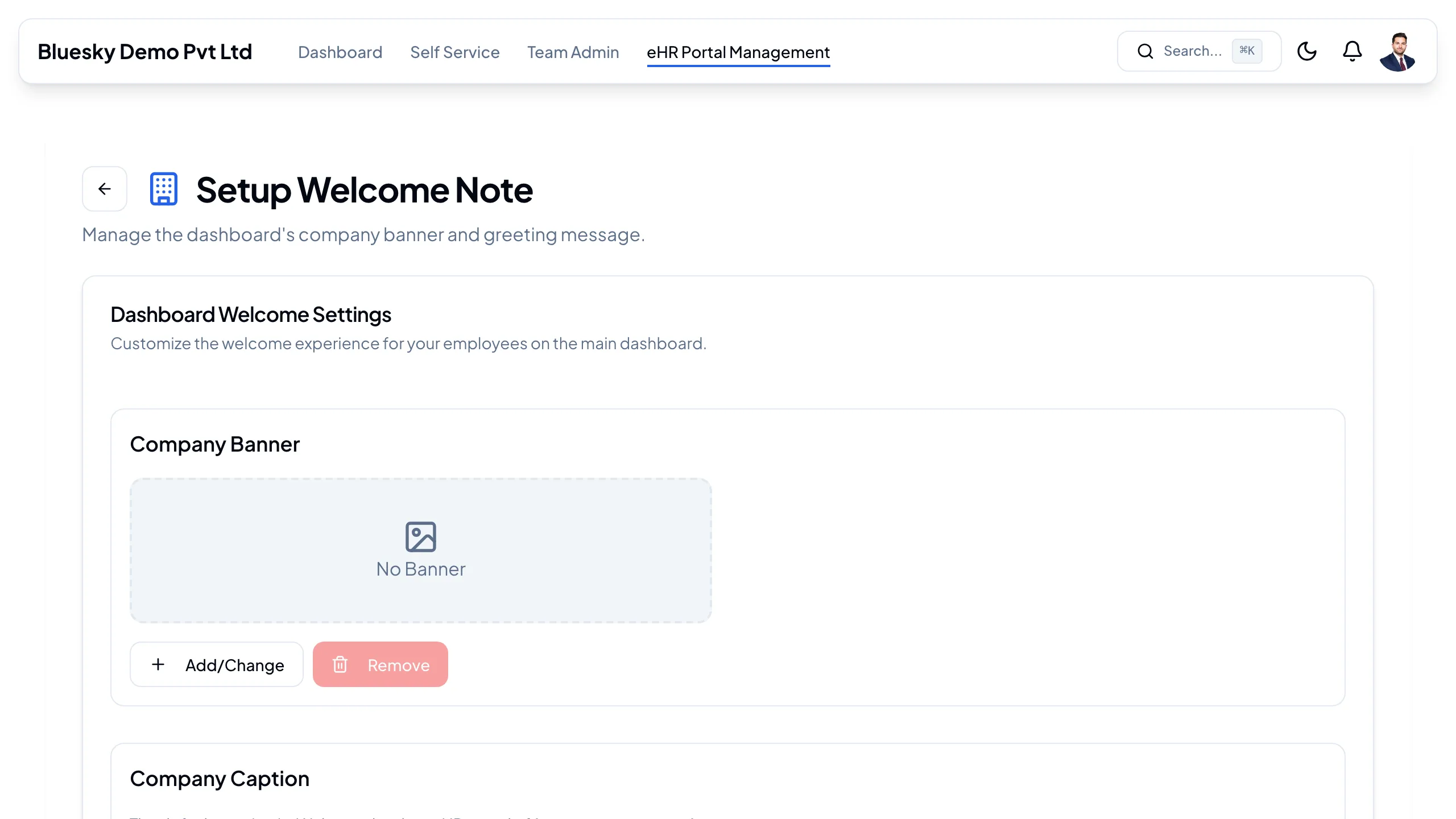The width and height of the screenshot is (1456, 819).
Task: Switch to the Self Service tab
Action: point(455,52)
